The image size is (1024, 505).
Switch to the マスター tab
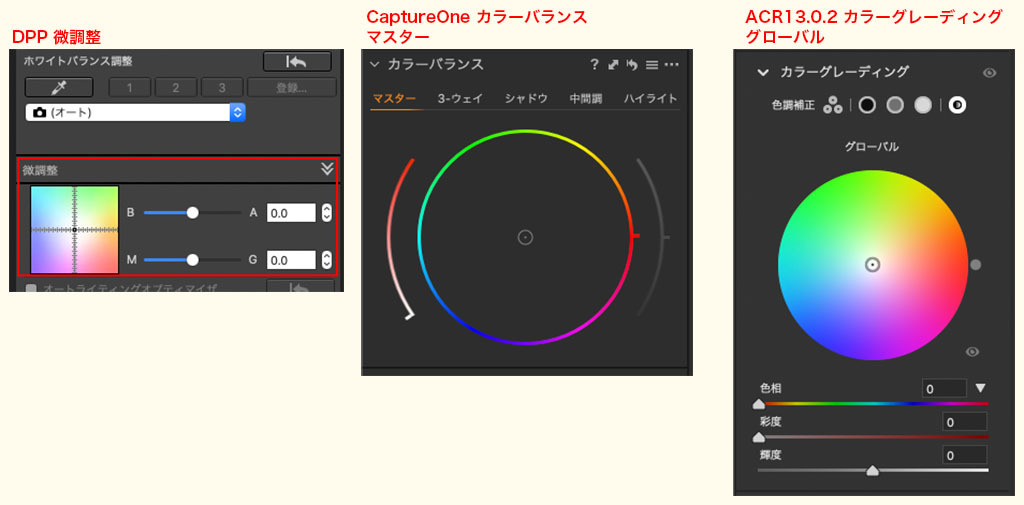click(394, 99)
